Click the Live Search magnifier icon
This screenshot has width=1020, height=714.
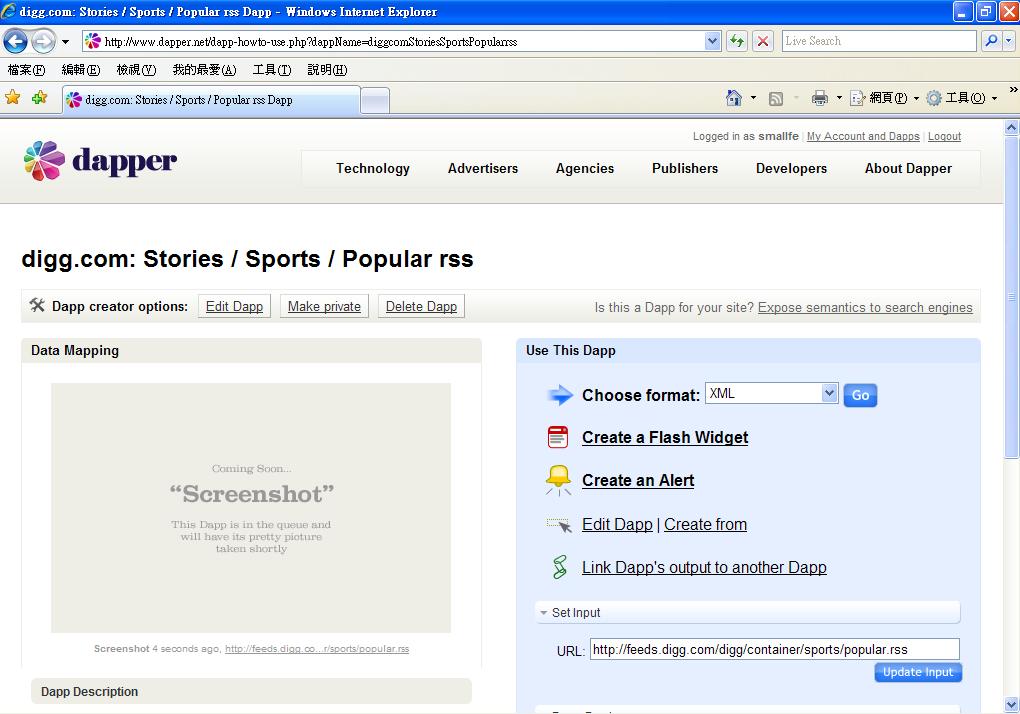click(991, 41)
